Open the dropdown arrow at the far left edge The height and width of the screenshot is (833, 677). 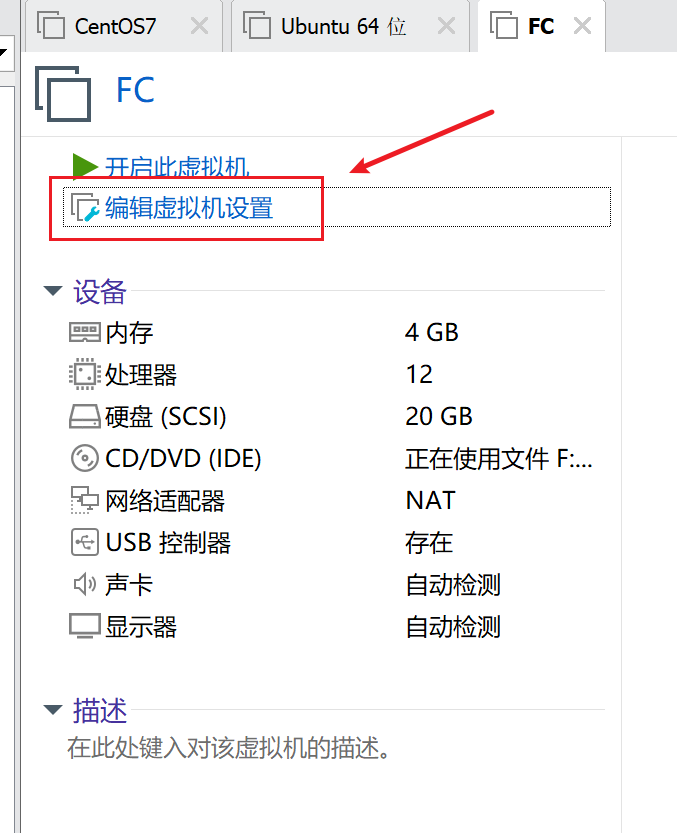[3, 52]
